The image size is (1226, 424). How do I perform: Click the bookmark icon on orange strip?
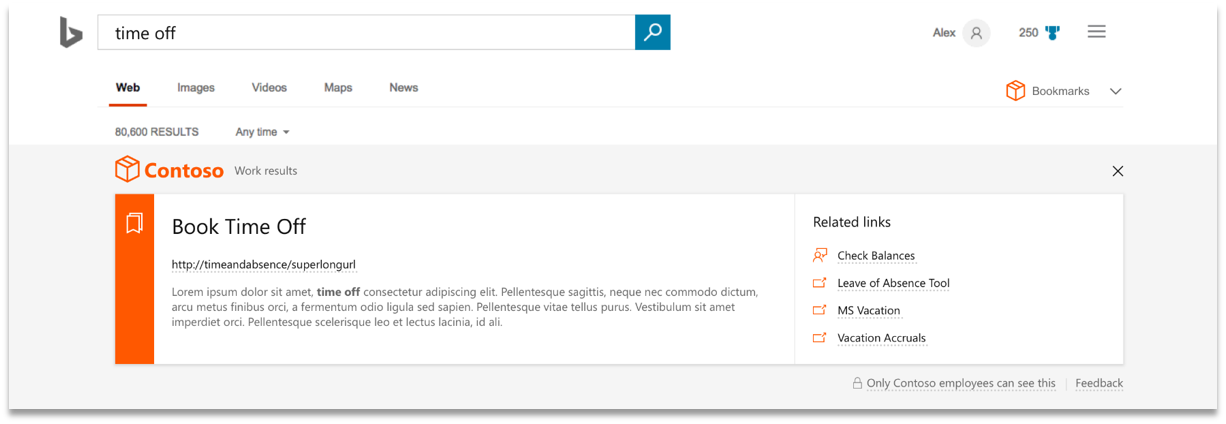[x=134, y=223]
